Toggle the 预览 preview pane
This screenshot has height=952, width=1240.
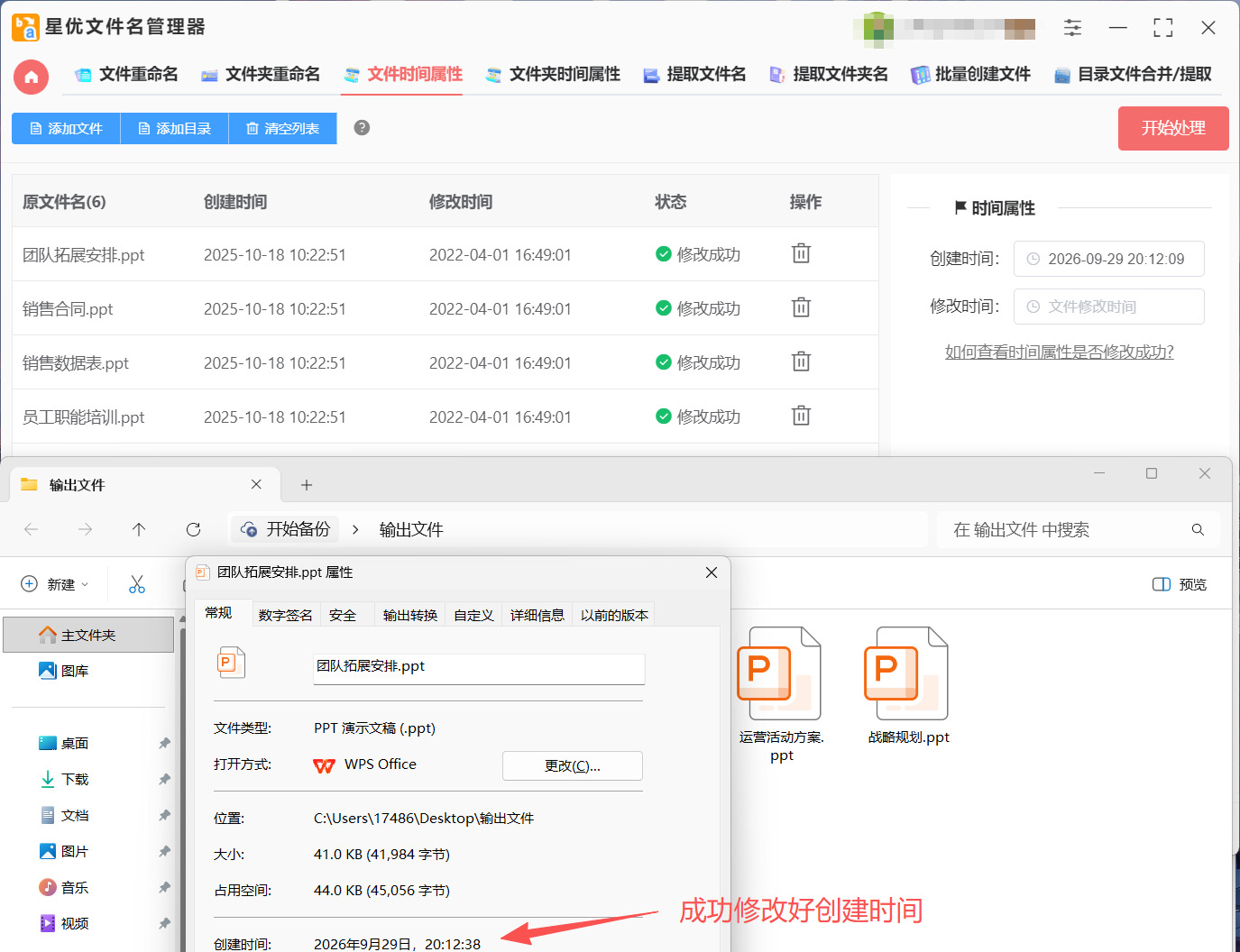point(1180,584)
